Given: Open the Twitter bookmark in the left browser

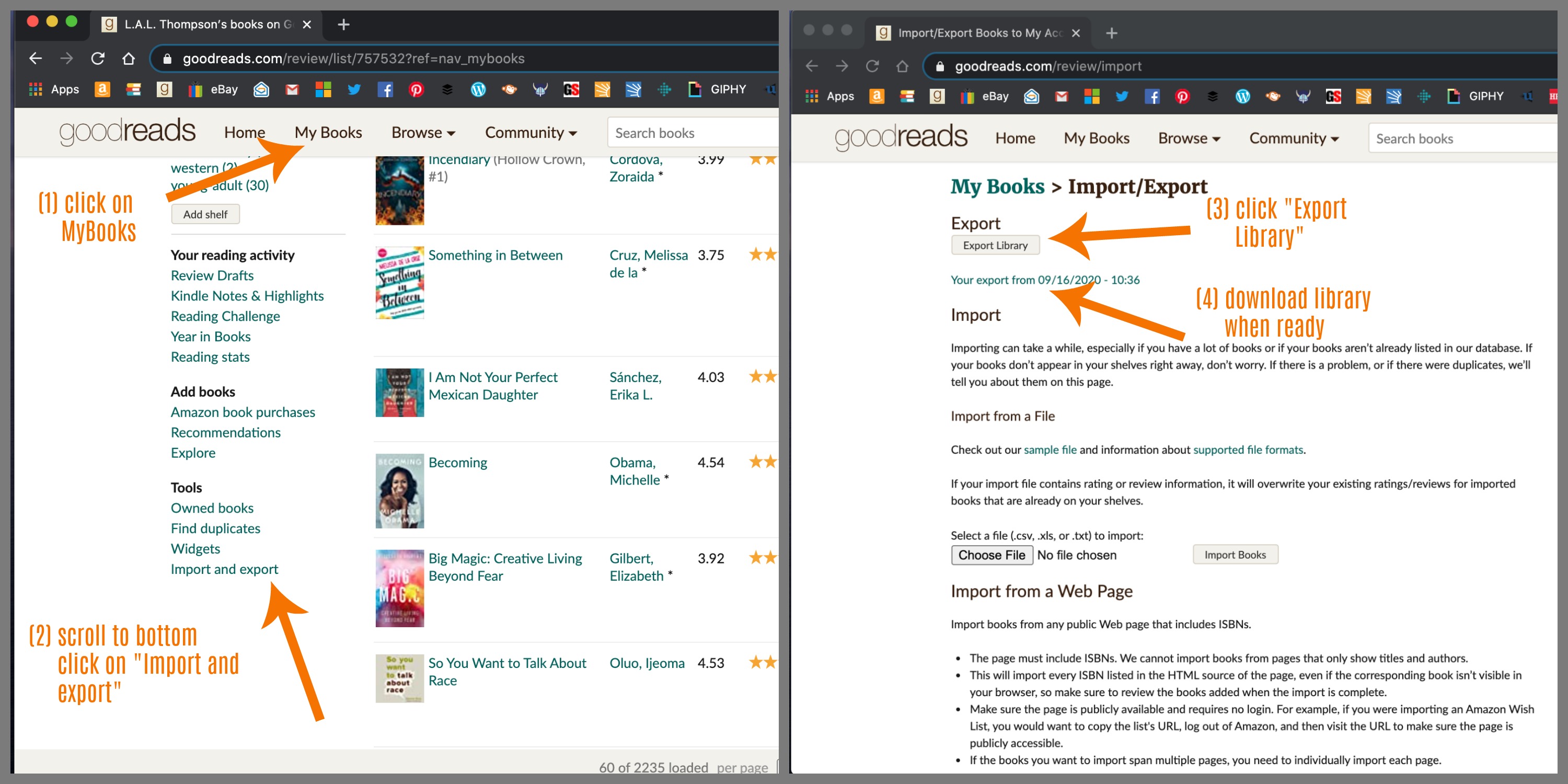Looking at the screenshot, I should coord(354,89).
